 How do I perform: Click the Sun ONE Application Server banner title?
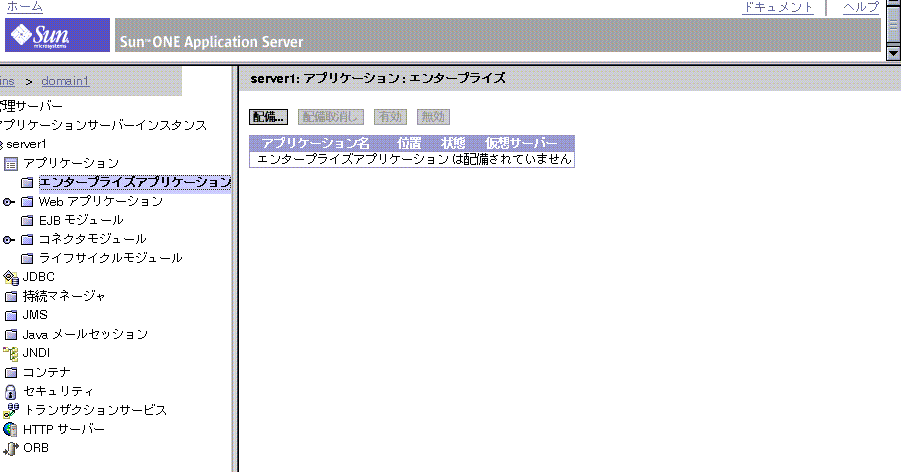click(211, 42)
